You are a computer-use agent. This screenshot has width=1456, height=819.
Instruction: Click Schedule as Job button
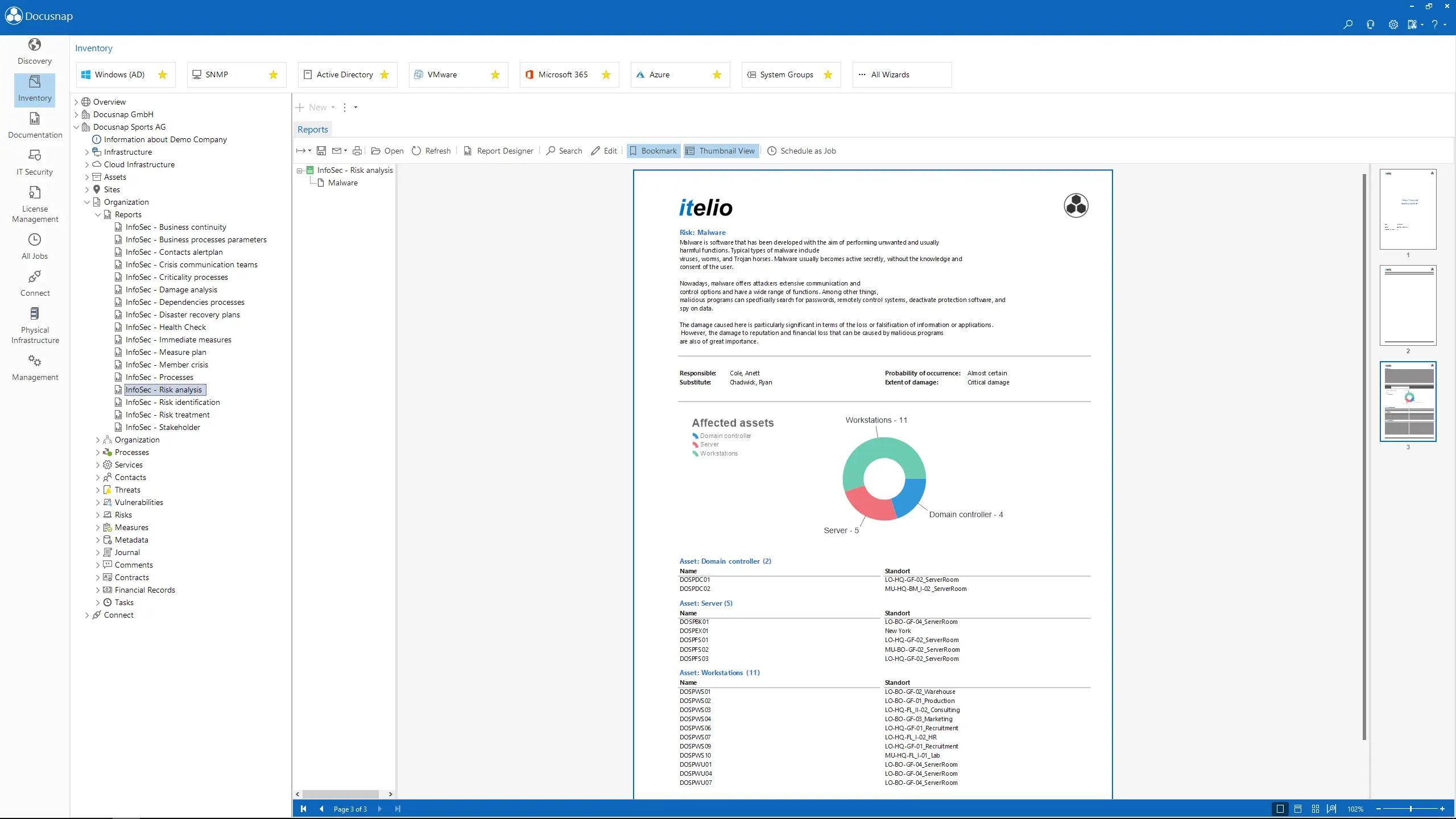tap(801, 151)
